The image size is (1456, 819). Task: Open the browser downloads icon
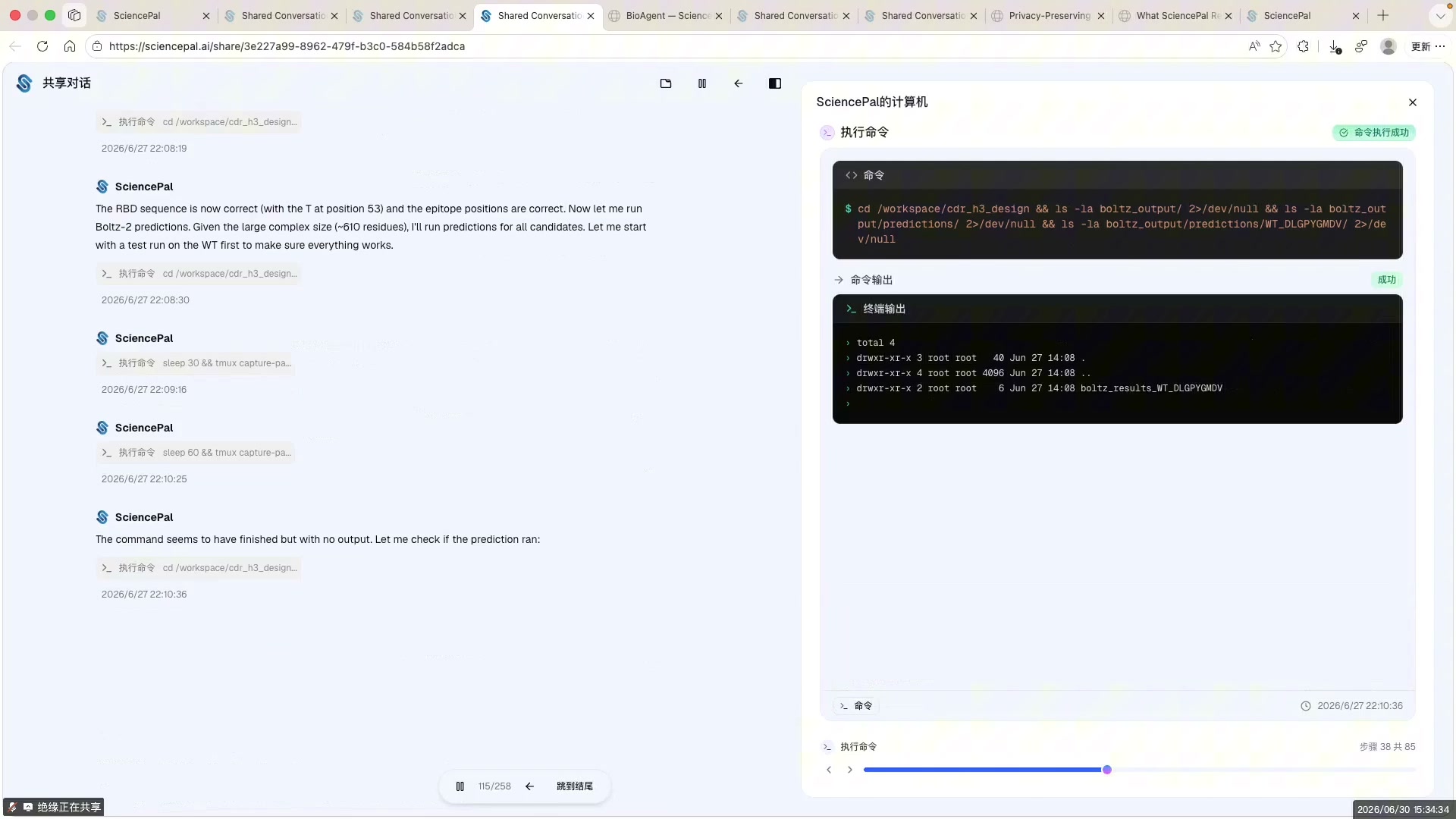pyautogui.click(x=1335, y=46)
